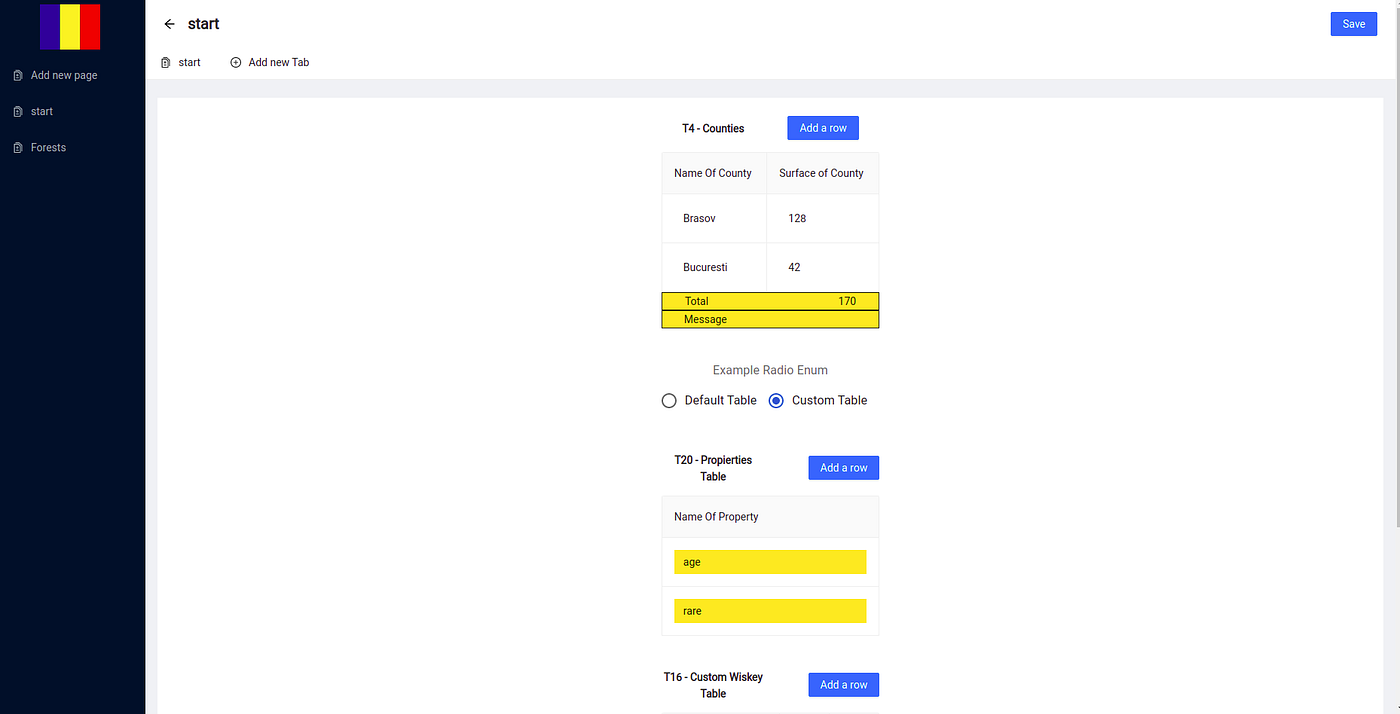1400x714 pixels.
Task: Click the page icon beside the sidebar start item
Action: tap(18, 111)
